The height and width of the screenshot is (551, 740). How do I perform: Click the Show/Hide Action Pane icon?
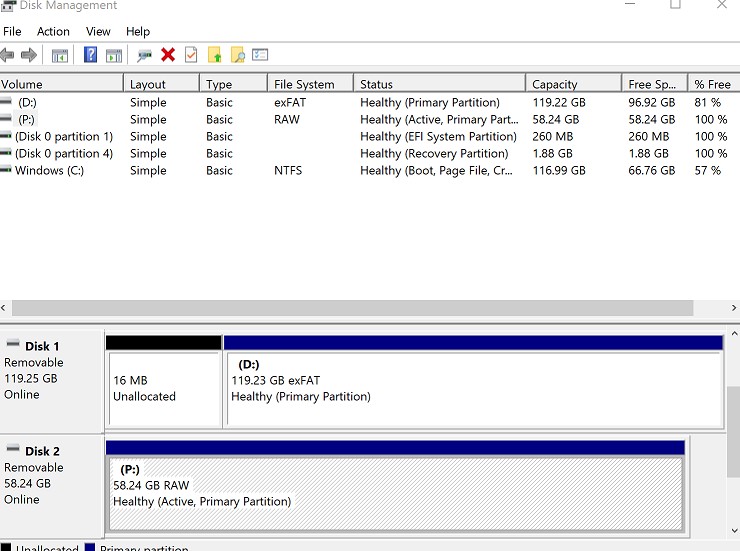coord(114,55)
